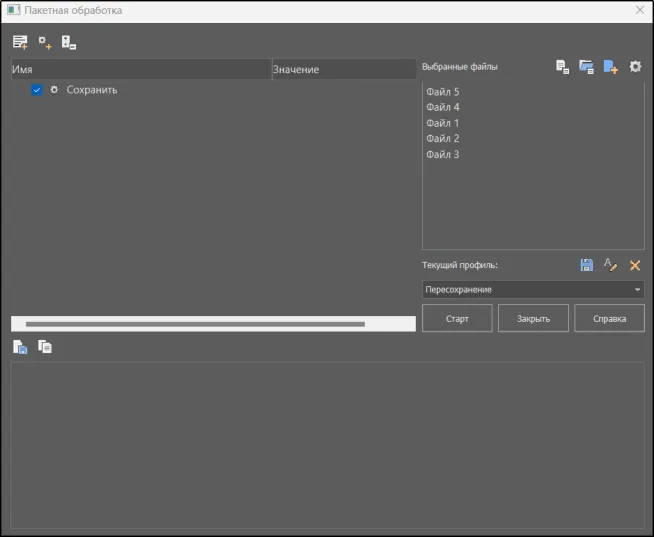Image resolution: width=654 pixels, height=537 pixels.
Task: Rename the current profile
Action: coord(611,265)
